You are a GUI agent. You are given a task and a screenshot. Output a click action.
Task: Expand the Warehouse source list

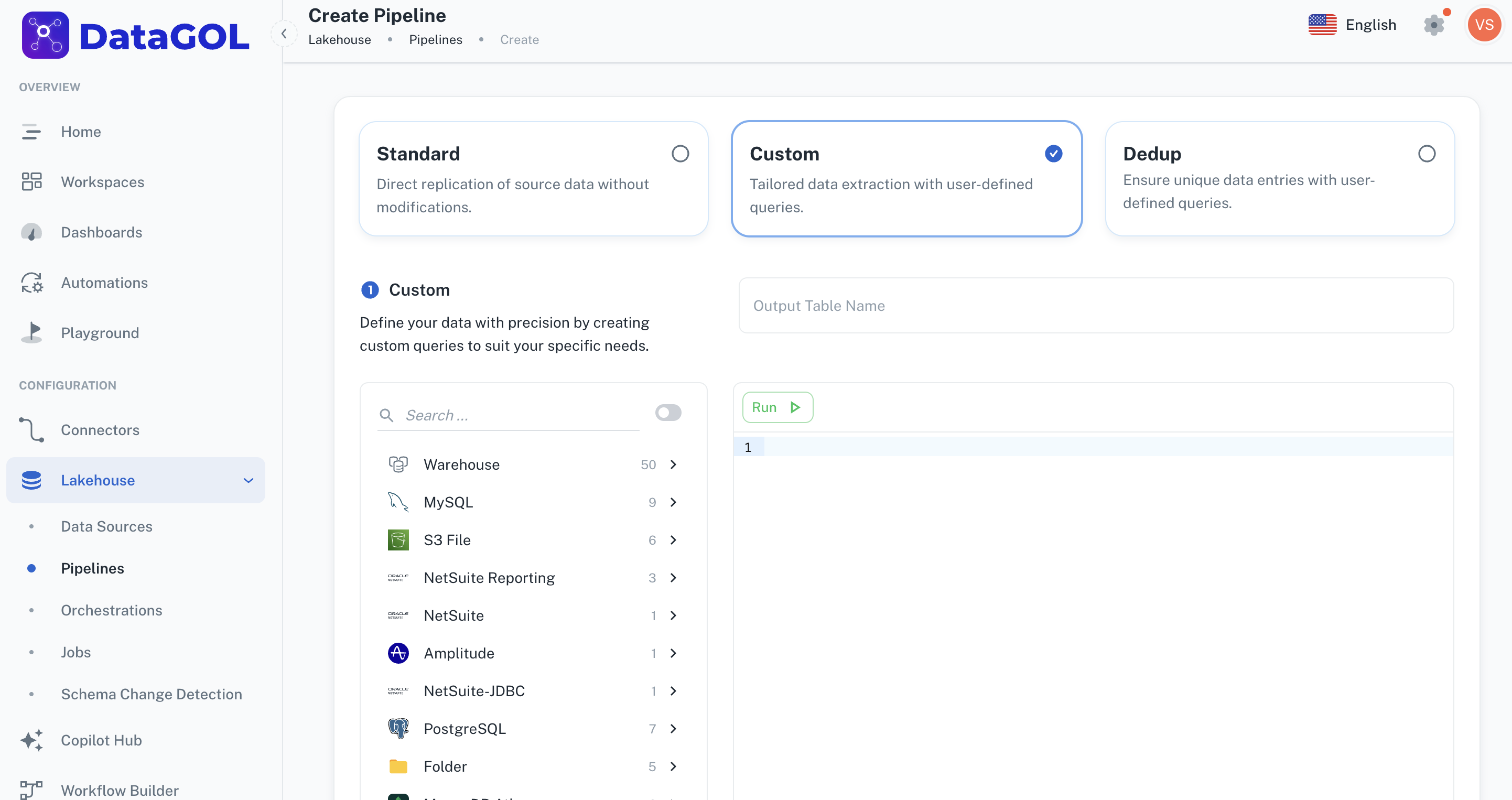tap(673, 464)
